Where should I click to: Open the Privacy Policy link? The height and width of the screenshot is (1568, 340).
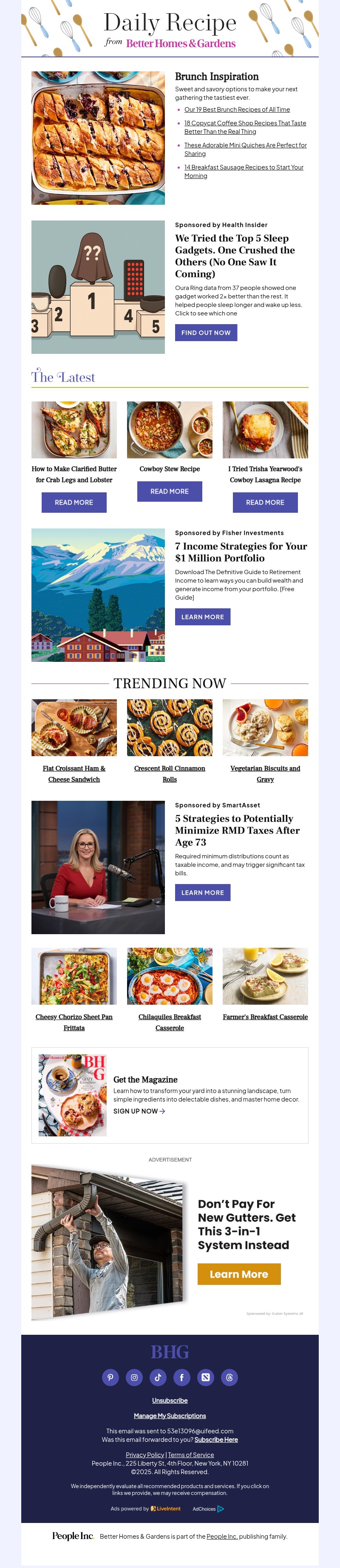coord(145,1455)
